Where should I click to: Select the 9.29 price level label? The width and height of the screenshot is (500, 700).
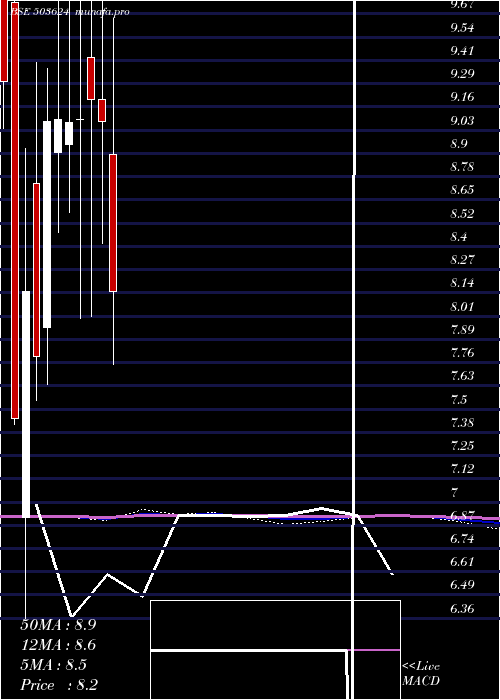(x=462, y=74)
